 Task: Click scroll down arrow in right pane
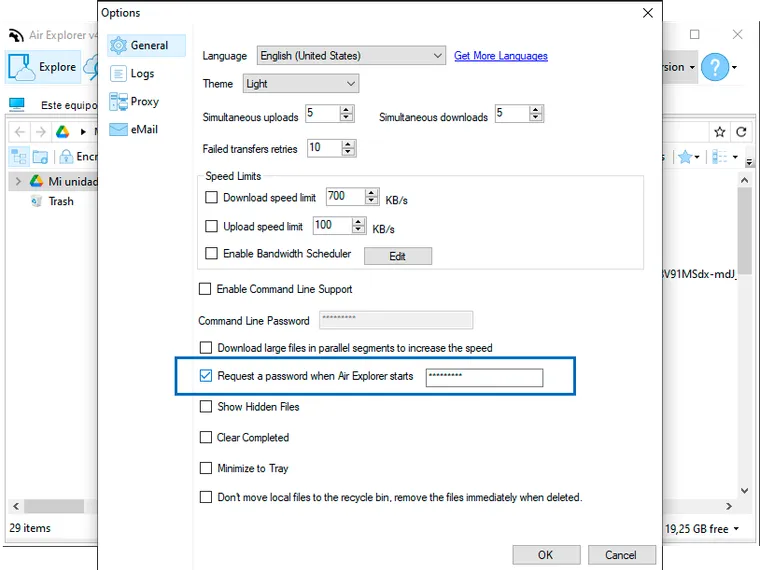click(744, 490)
